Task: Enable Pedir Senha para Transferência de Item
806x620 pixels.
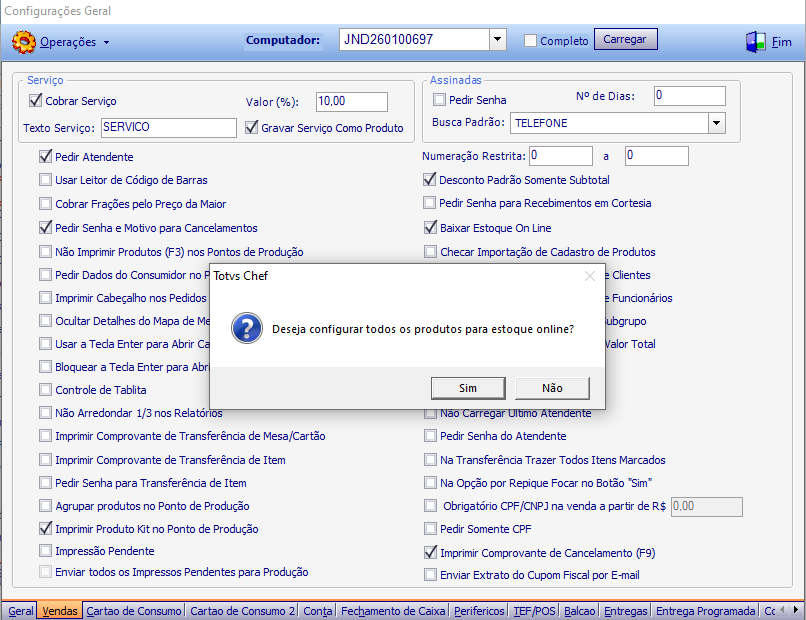Action: pos(45,483)
